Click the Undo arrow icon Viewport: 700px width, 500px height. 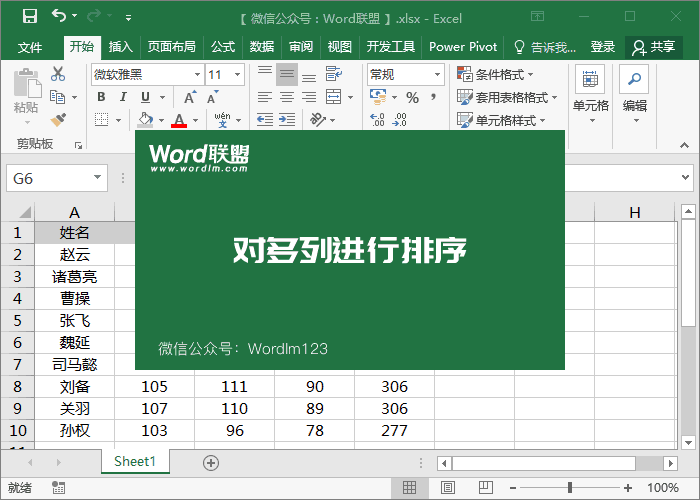pos(59,17)
